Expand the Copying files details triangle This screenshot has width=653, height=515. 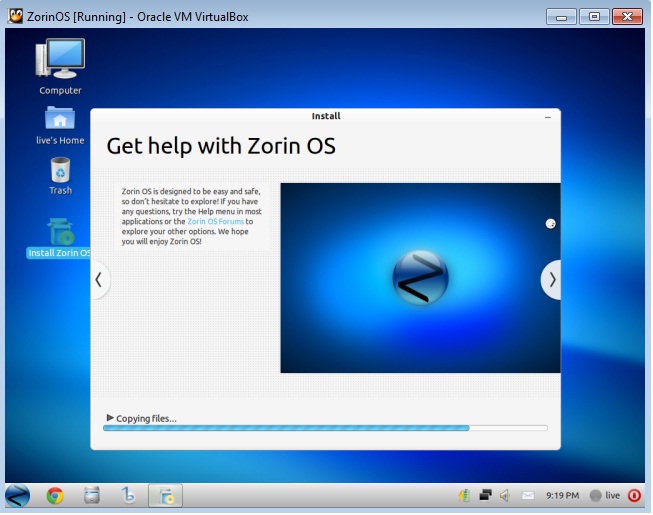point(110,418)
